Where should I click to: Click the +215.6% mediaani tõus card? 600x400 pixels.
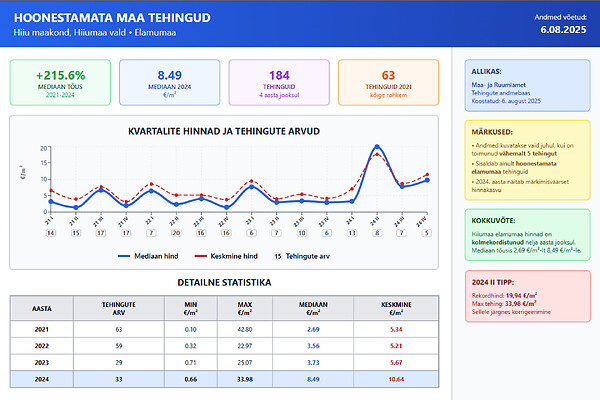[x=60, y=83]
